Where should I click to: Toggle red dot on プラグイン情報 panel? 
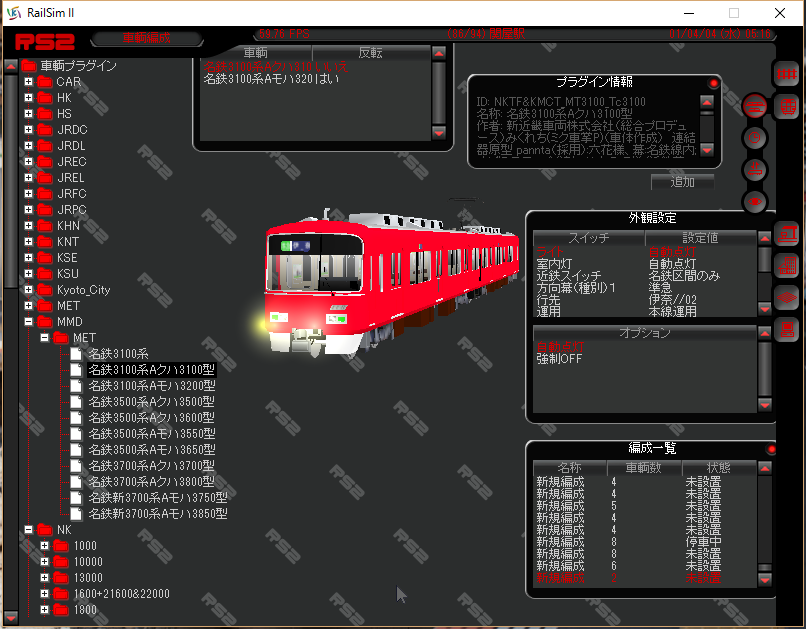[713, 83]
